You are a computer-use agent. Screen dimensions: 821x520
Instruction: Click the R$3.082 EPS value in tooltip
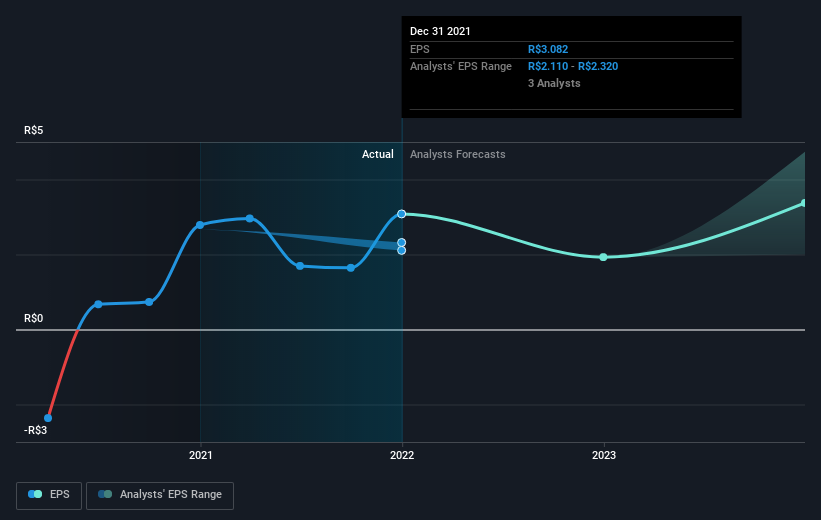pyautogui.click(x=548, y=49)
